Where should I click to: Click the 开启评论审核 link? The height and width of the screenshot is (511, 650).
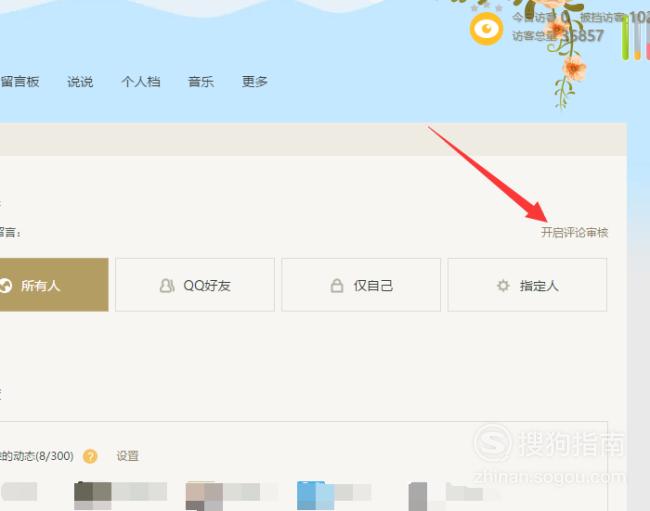click(x=574, y=232)
